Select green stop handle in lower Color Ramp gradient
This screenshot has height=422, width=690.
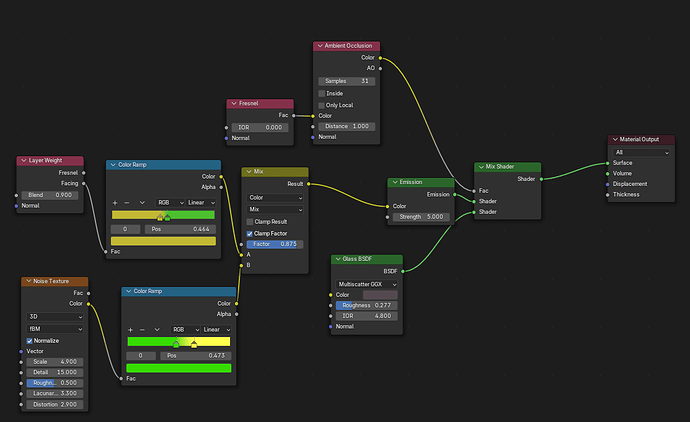(176, 344)
